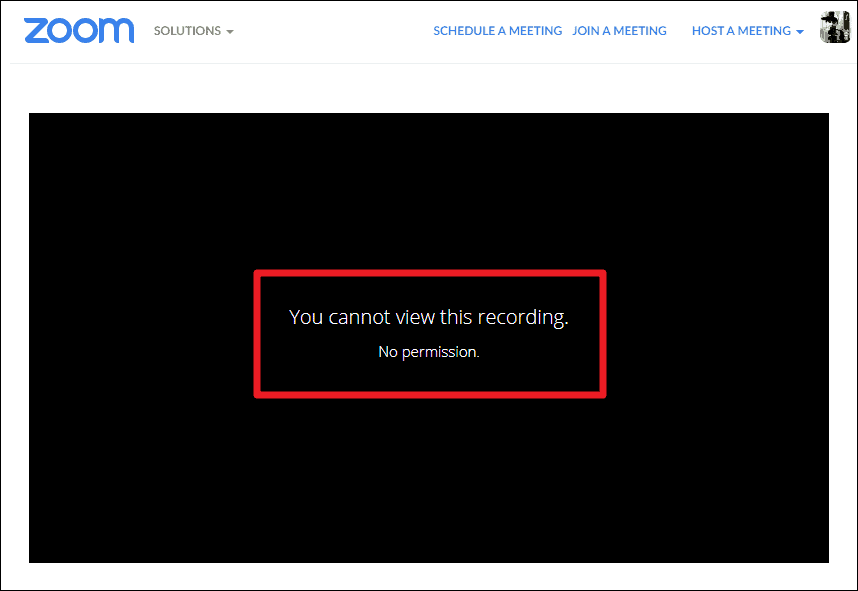858x591 pixels.
Task: Open the user profile avatar menu
Action: [834, 27]
